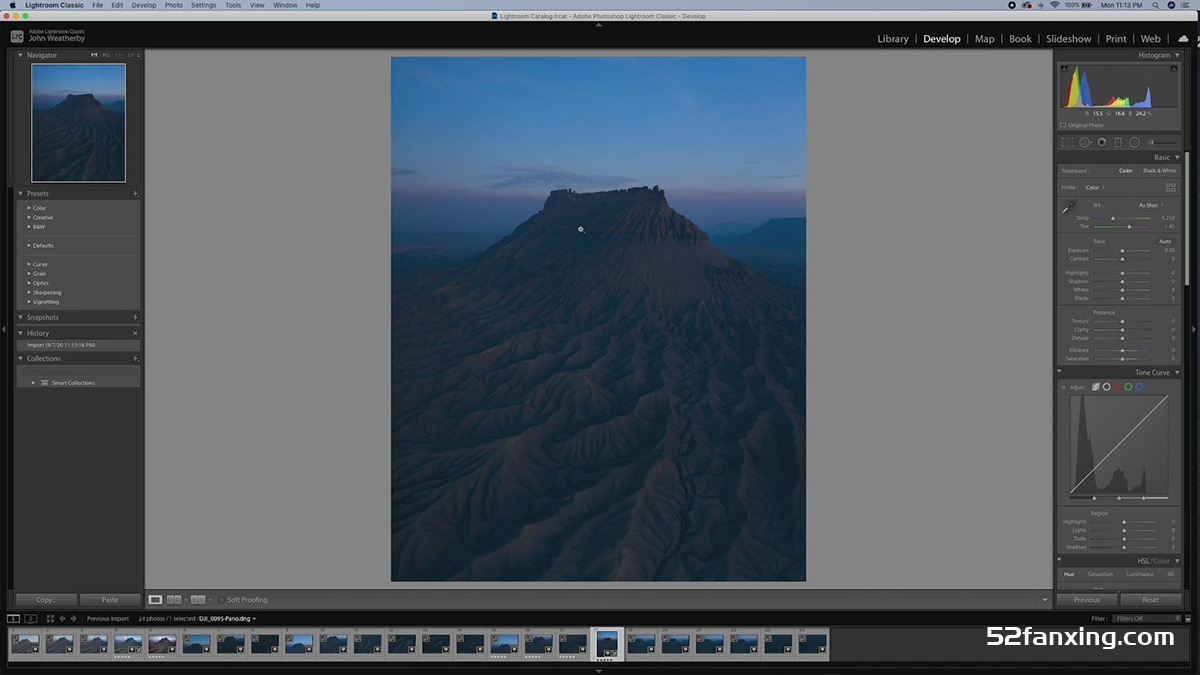The image size is (1200, 675).
Task: Select main window display icon 1
Action: [x=14, y=618]
